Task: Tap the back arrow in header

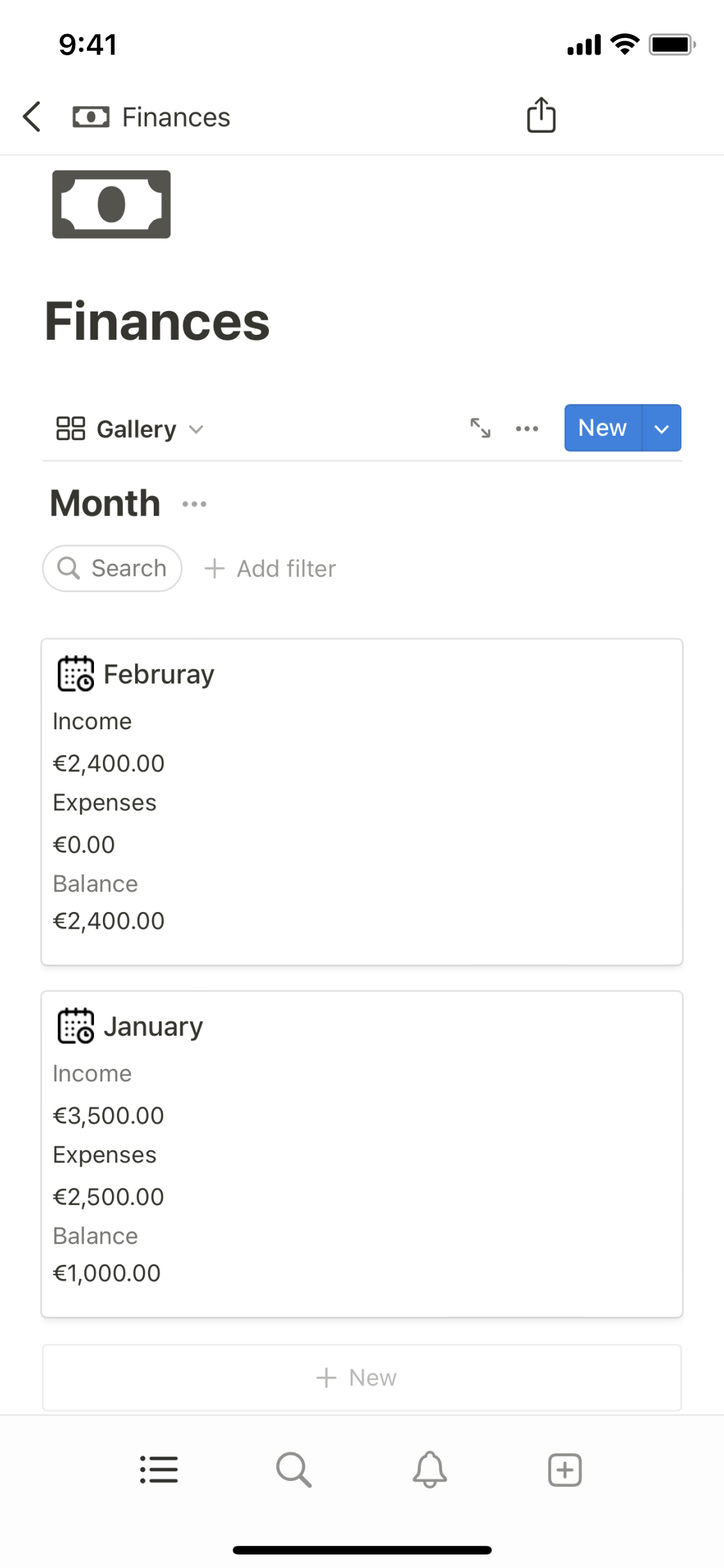Action: tap(32, 117)
